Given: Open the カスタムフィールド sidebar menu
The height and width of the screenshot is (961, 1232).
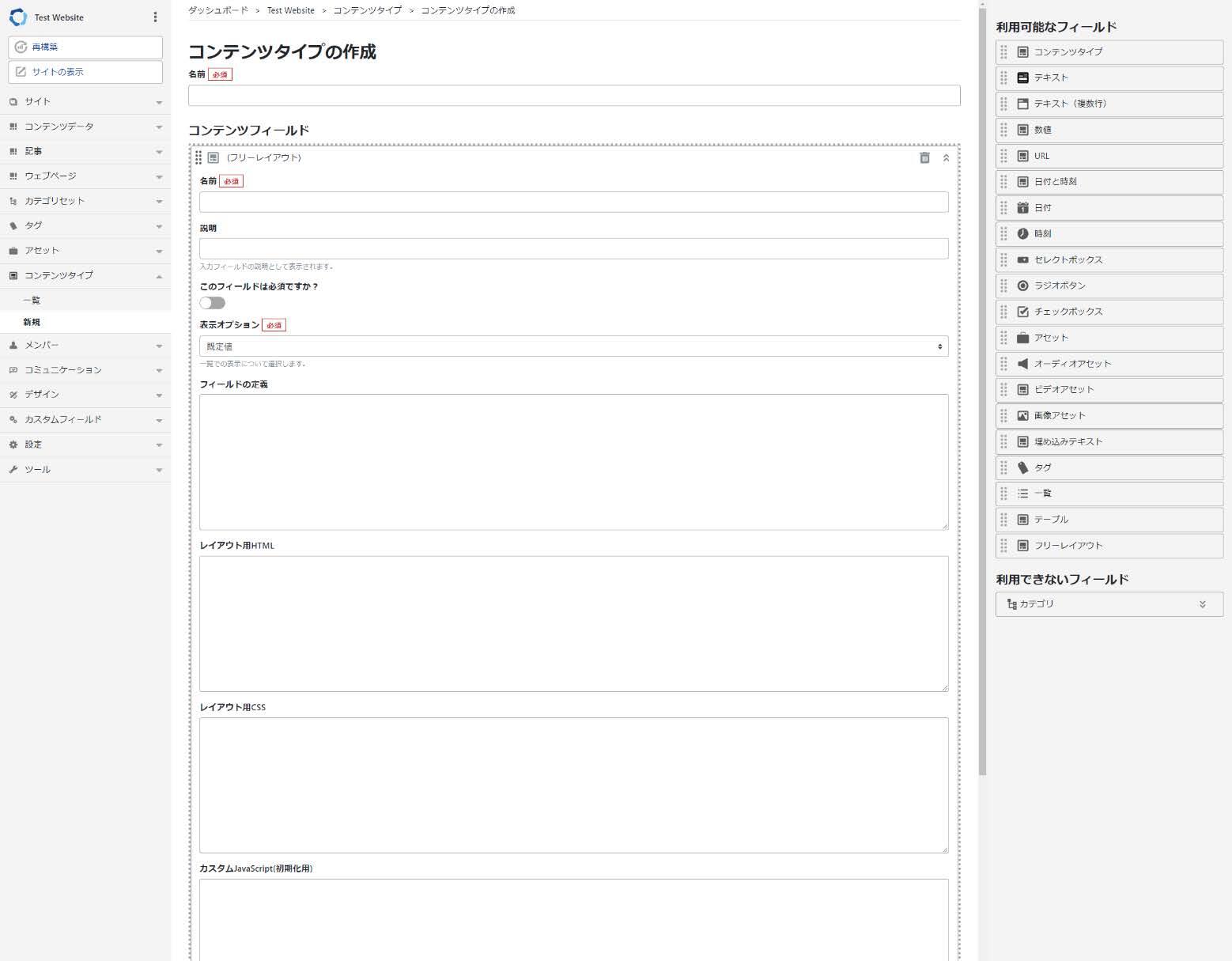Looking at the screenshot, I should pyautogui.click(x=85, y=420).
